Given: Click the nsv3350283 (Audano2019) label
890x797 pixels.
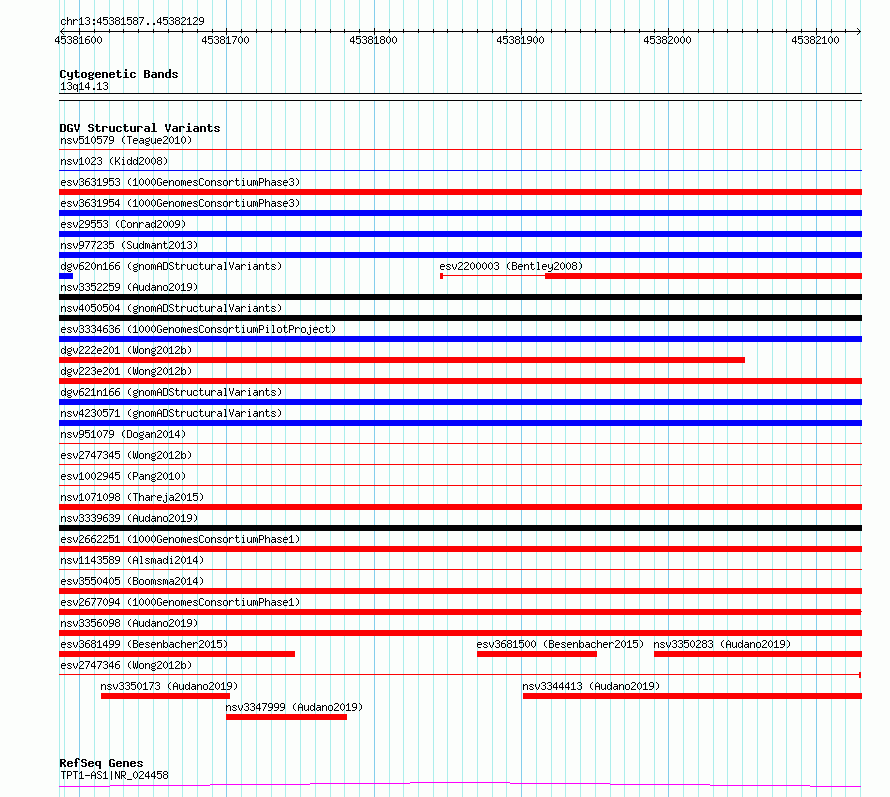Looking at the screenshot, I should point(722,644).
